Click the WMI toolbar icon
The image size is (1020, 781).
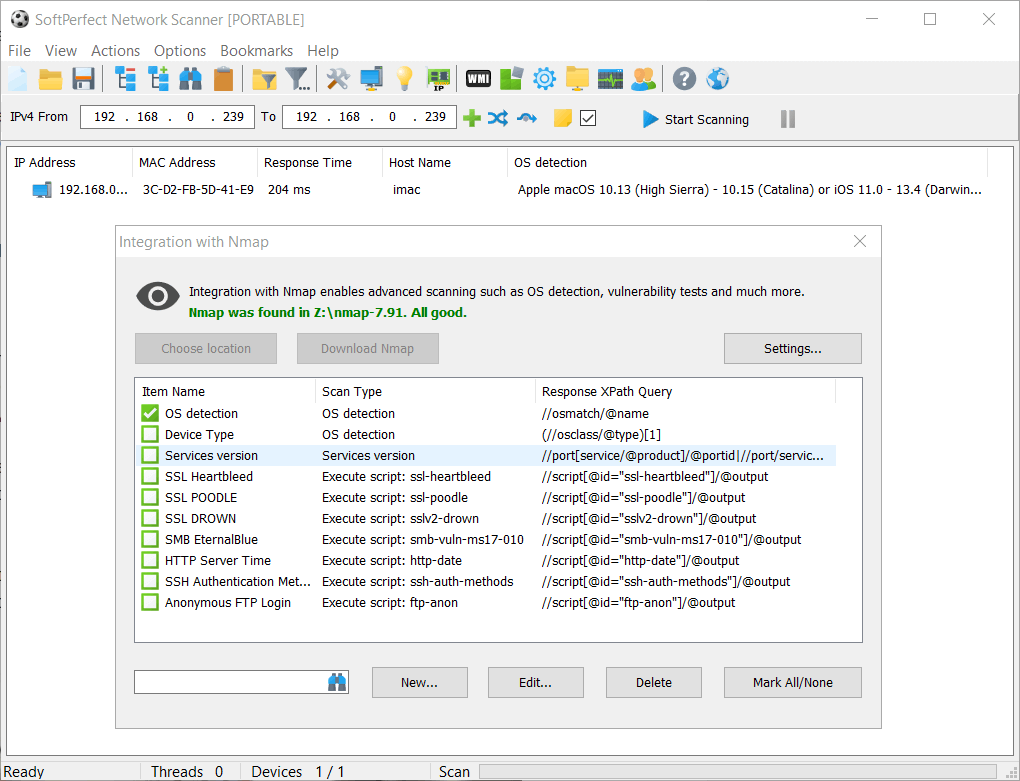click(478, 79)
